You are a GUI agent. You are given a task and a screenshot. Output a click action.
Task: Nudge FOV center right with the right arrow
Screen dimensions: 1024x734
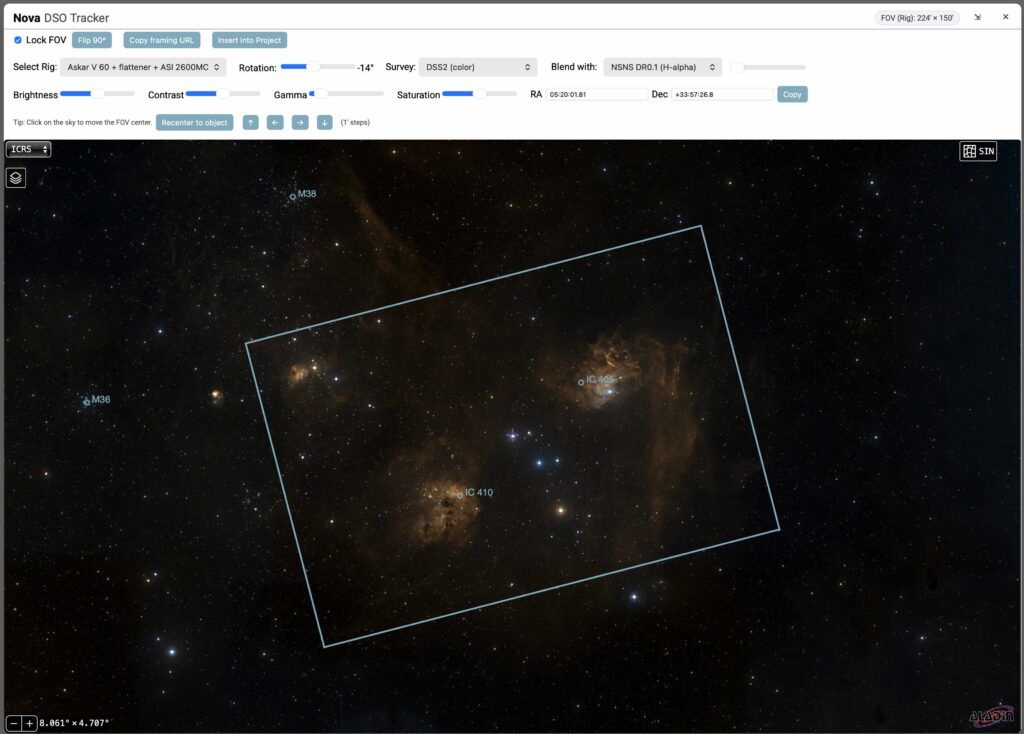point(300,122)
